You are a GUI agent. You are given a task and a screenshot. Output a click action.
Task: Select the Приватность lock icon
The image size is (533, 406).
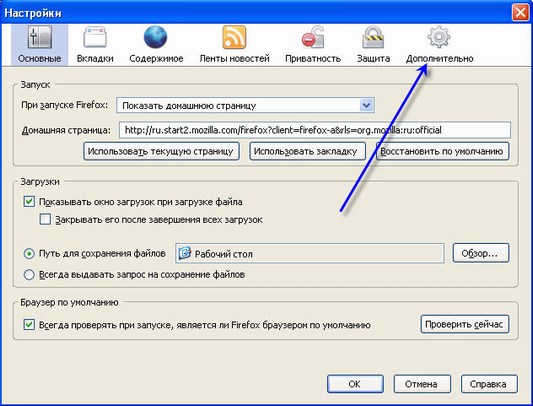pos(312,37)
